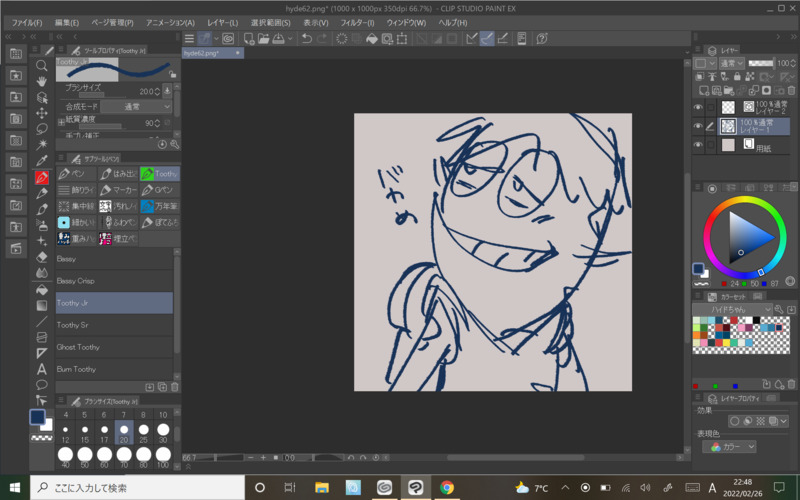The image size is (800, 500).
Task: Select the Lasso selection tool
Action: [42, 129]
